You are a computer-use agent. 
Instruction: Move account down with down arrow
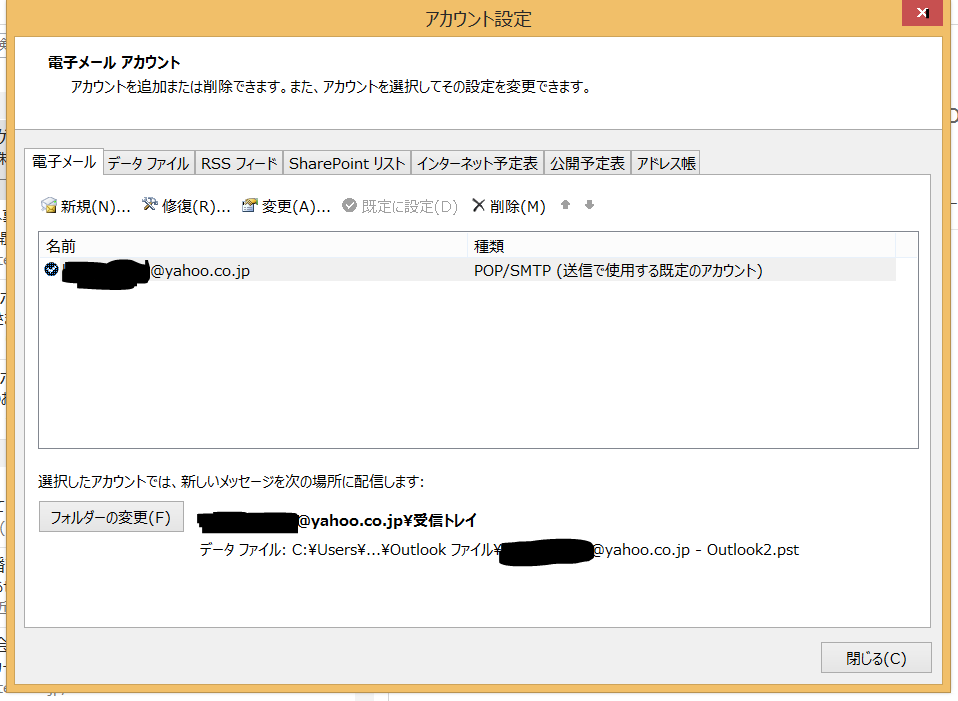click(x=590, y=205)
